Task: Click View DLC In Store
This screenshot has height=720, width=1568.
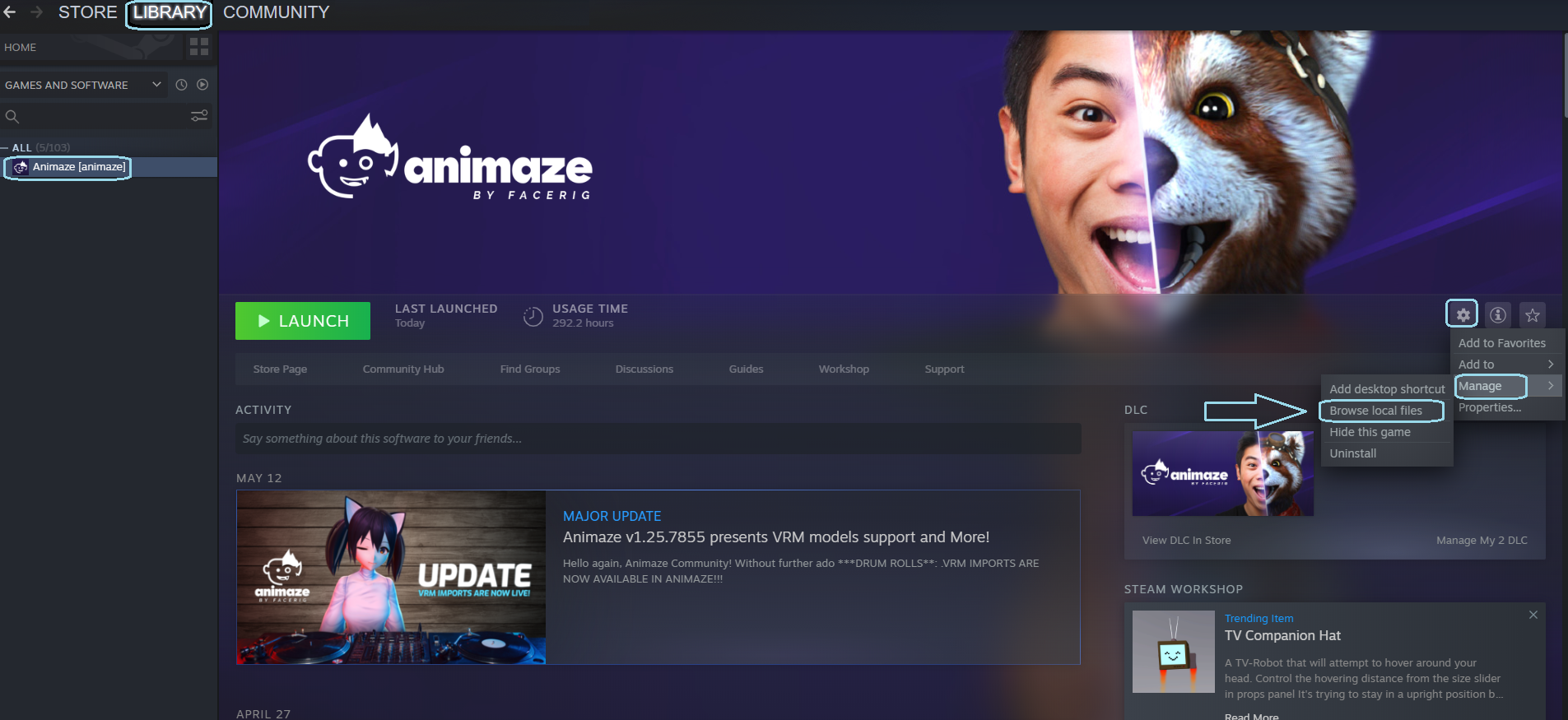Action: pos(1187,540)
